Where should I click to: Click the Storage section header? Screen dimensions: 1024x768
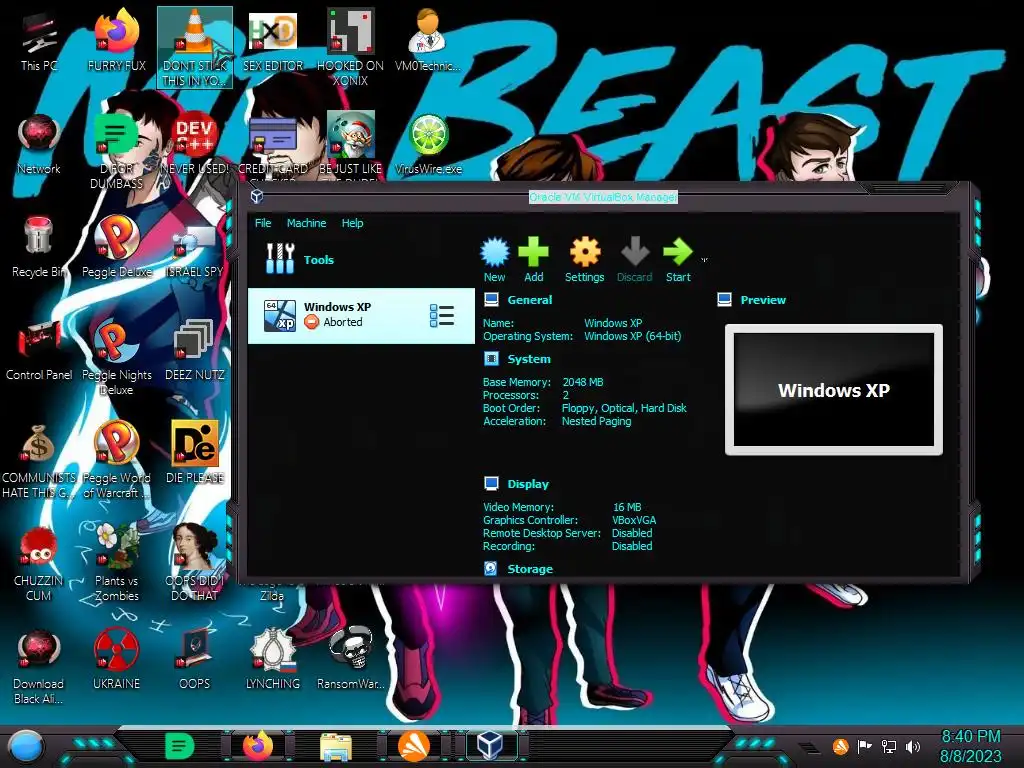(x=530, y=569)
